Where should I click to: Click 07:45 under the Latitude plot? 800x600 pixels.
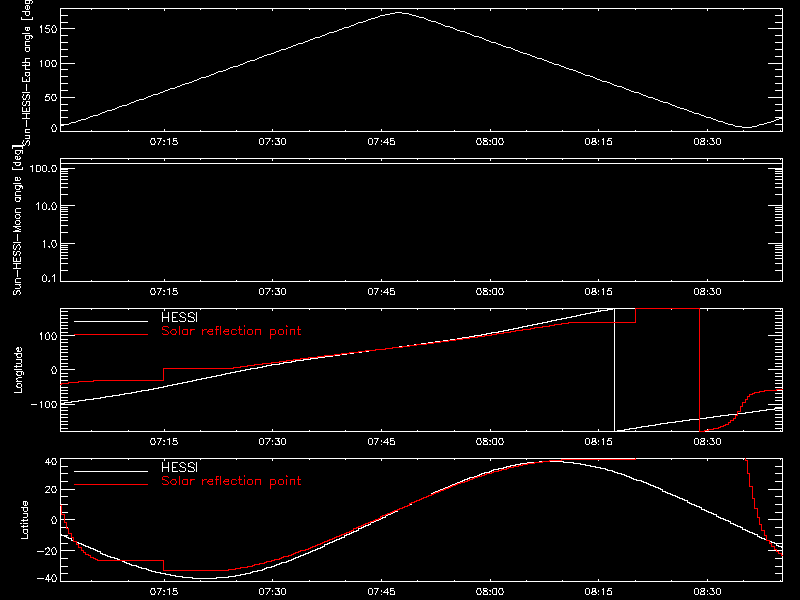click(x=381, y=592)
